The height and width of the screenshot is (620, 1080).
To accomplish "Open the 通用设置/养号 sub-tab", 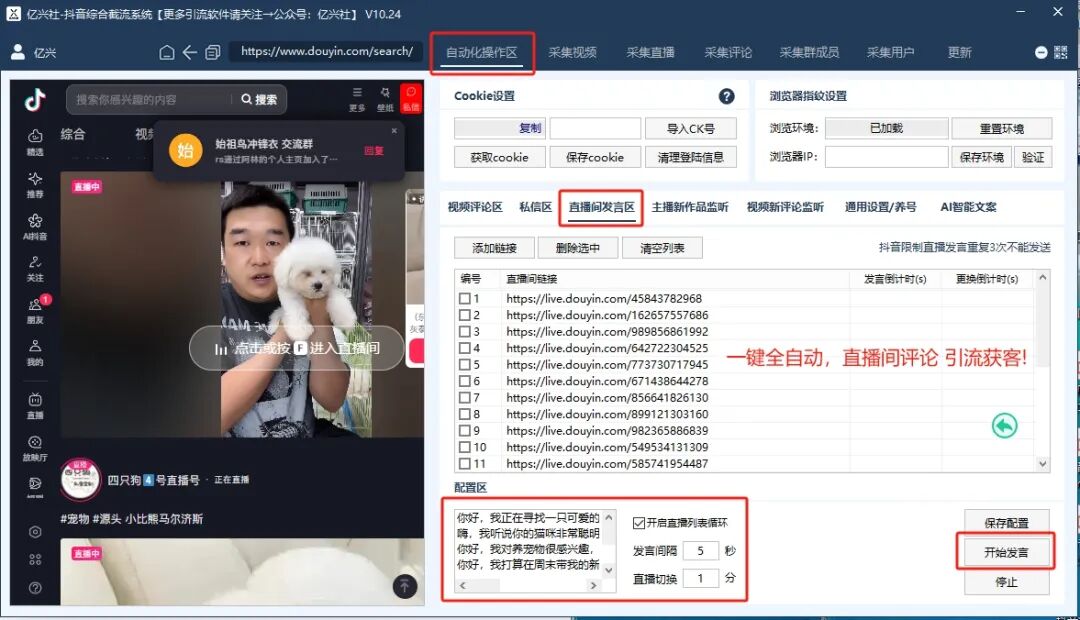I will click(x=880, y=207).
